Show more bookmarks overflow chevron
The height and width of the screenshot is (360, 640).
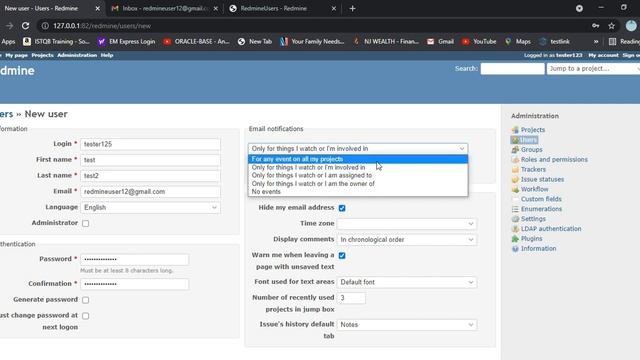pos(596,41)
